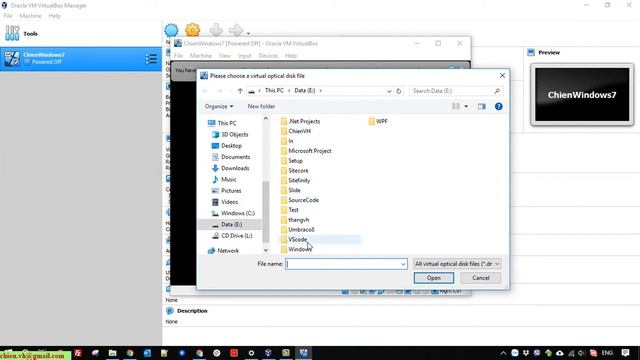The width and height of the screenshot is (640, 360).
Task: Open the Organize dropdown menu
Action: [x=219, y=106]
